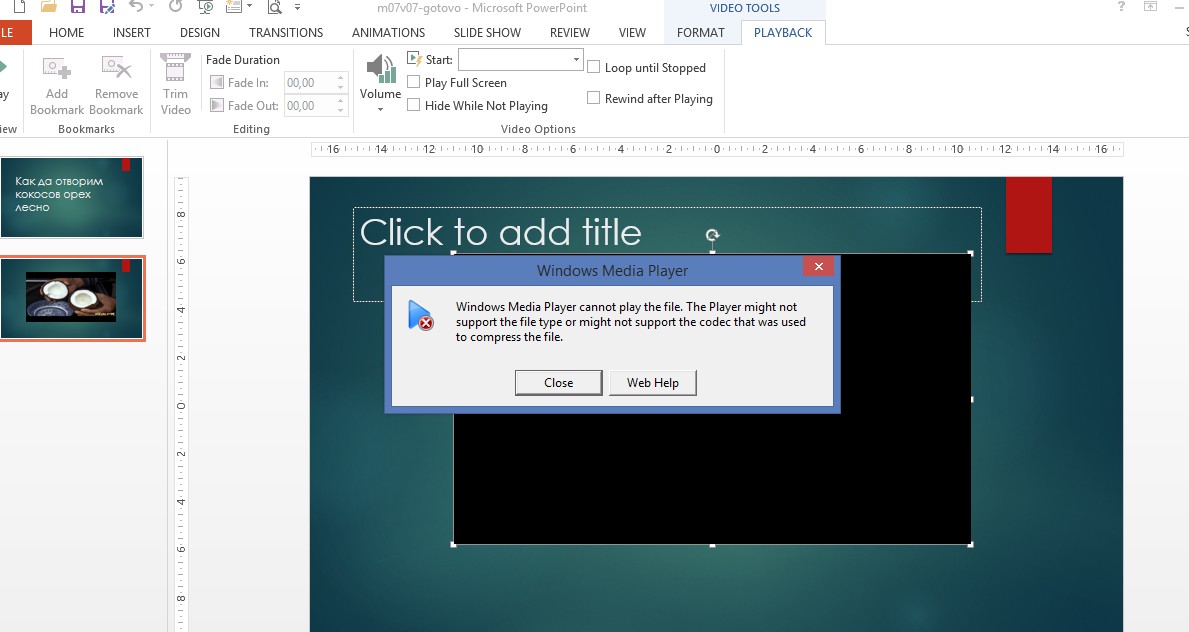
Task: Click the 'm07v07-gotovo - Microsoft PowerPoint' title
Action: [x=482, y=8]
